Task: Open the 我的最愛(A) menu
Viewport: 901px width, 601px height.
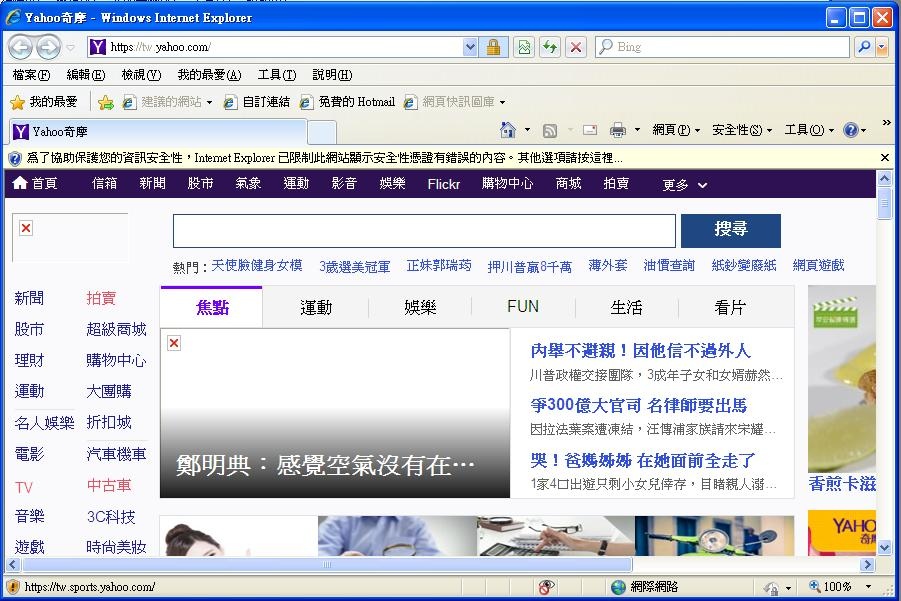Action: click(209, 75)
